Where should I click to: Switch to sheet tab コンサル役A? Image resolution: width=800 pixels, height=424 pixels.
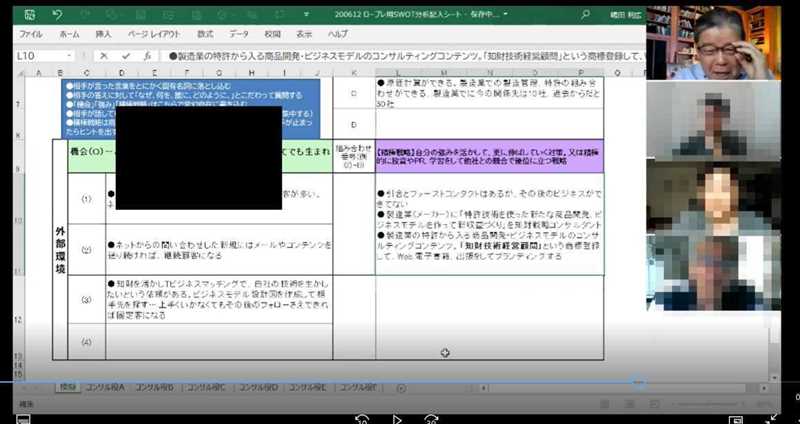(105, 388)
